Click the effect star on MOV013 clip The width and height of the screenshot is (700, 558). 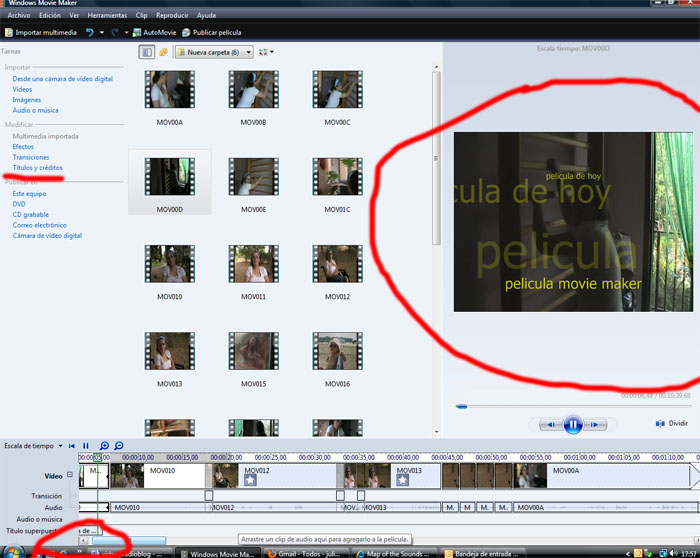coord(403,480)
